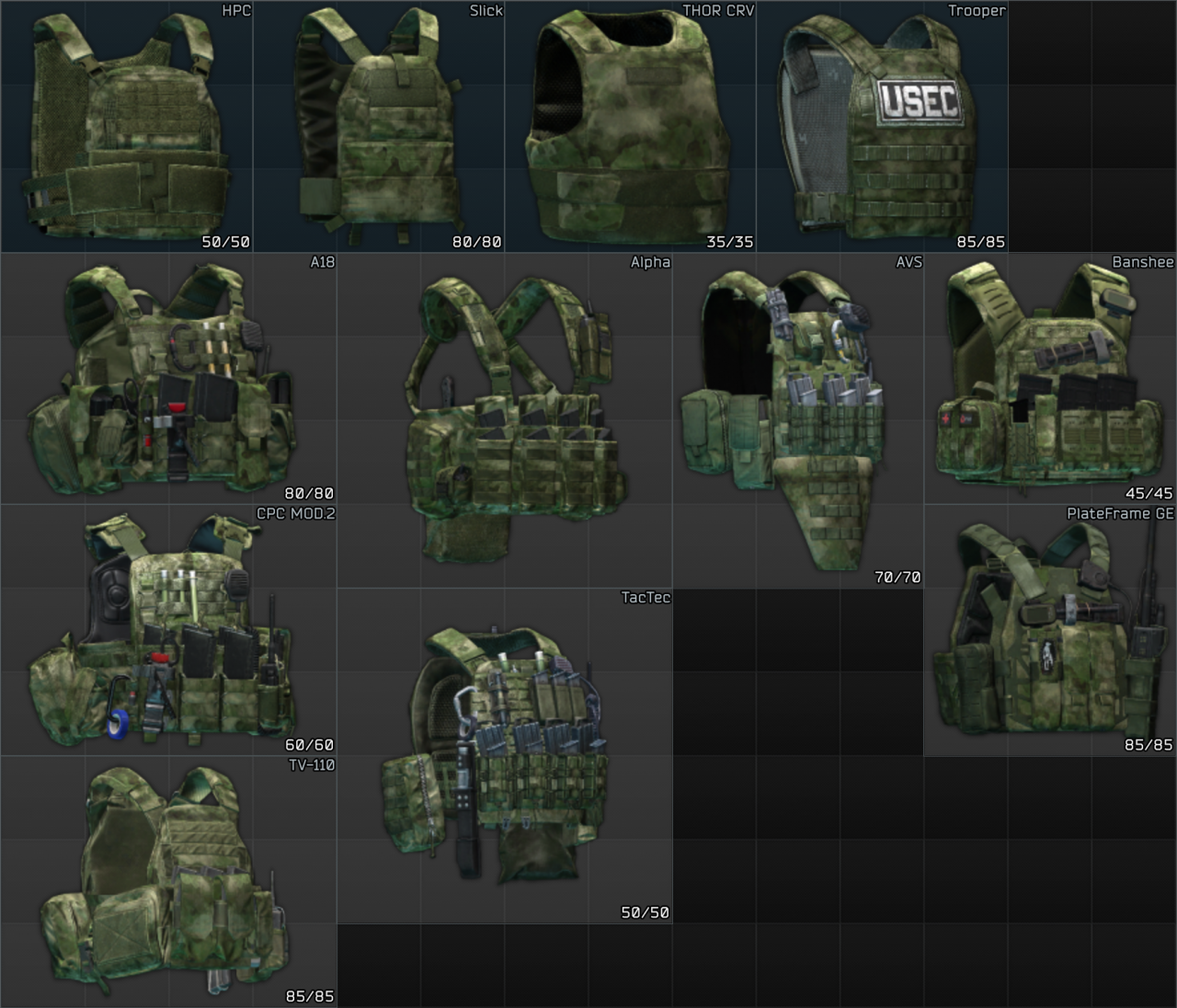Select the Trooper USEC armor vest
Image resolution: width=1177 pixels, height=1008 pixels.
(x=883, y=126)
